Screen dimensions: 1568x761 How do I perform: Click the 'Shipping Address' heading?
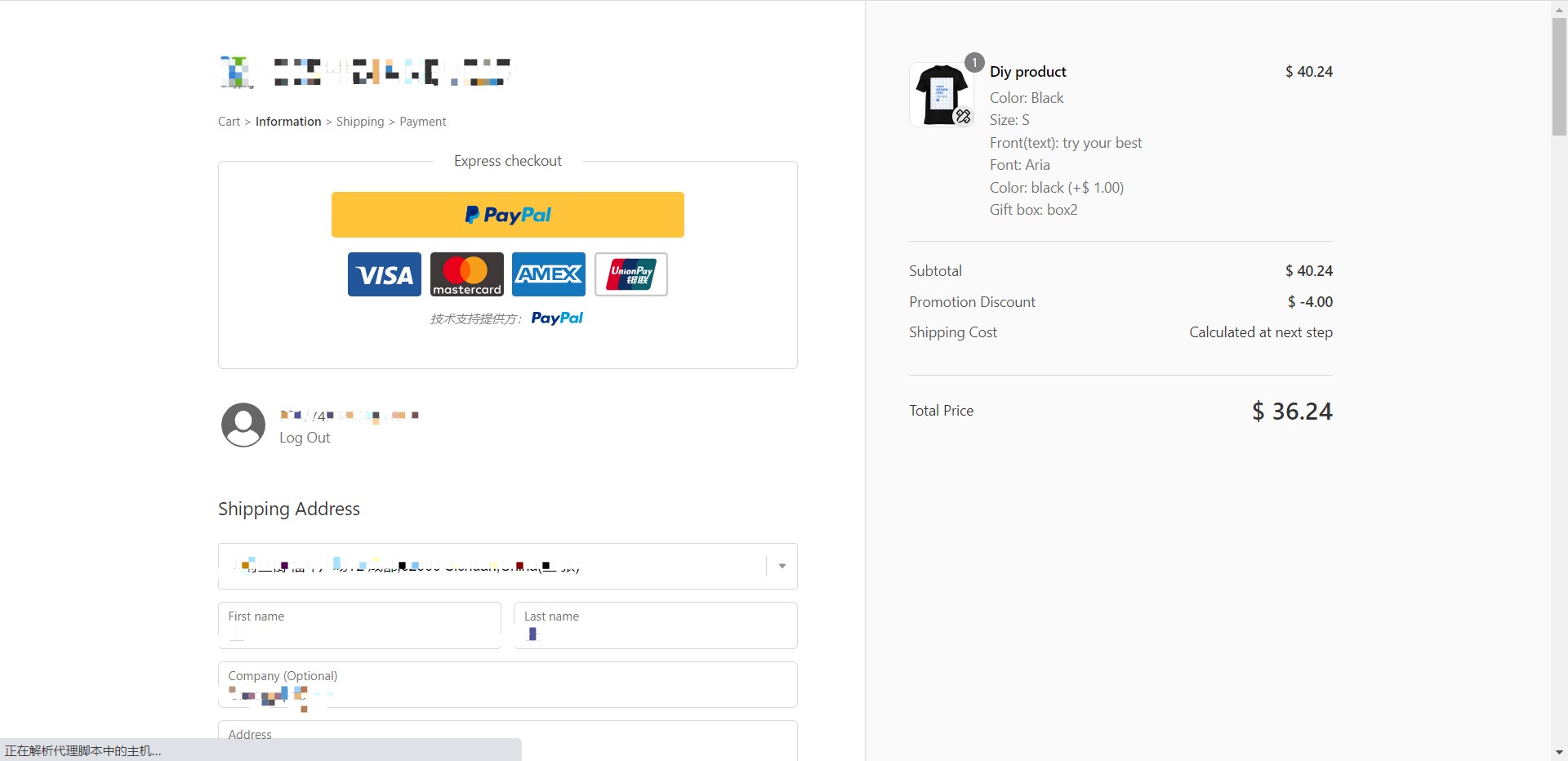289,509
